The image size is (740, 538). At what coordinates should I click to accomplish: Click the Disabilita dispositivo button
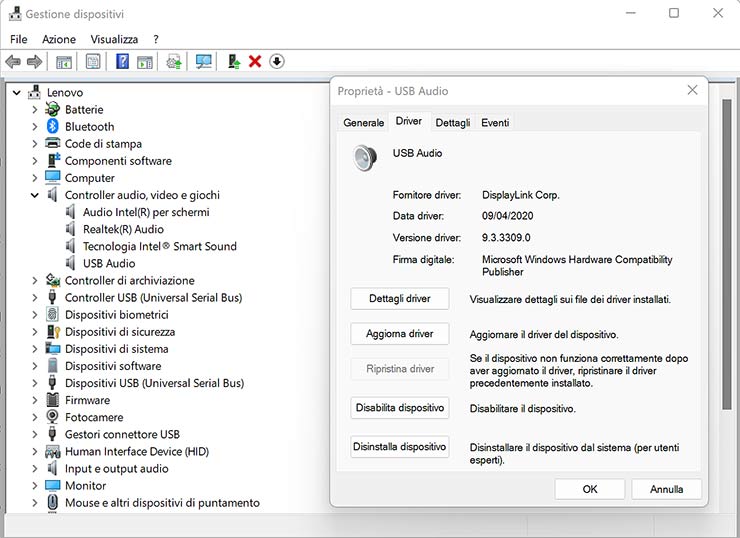click(x=400, y=408)
